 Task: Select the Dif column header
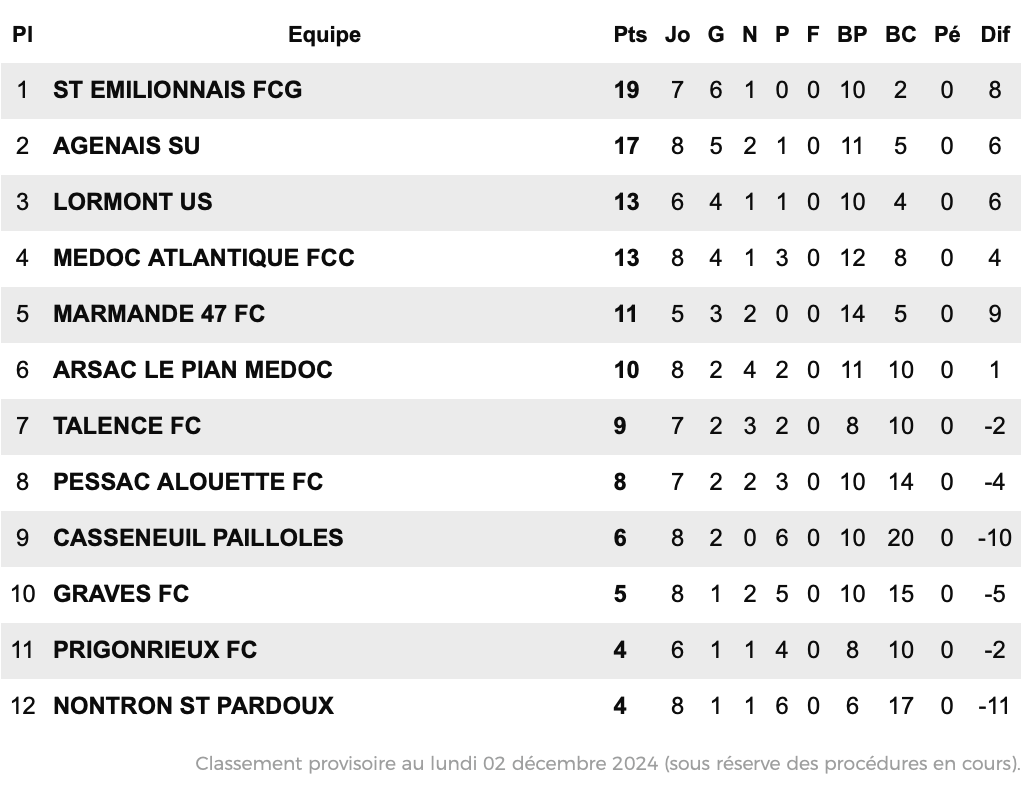(x=995, y=35)
